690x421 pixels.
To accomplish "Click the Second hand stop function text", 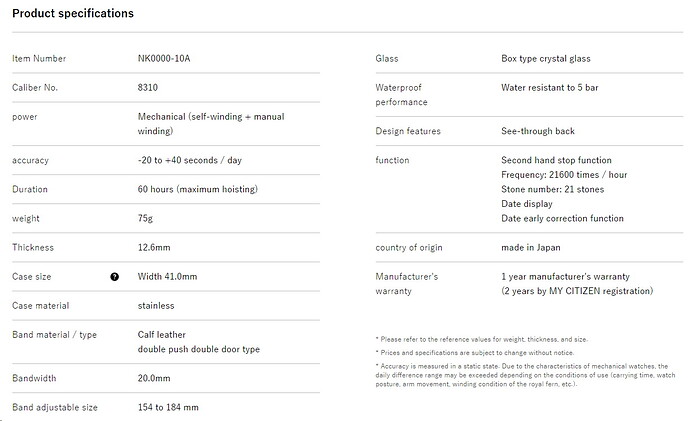I will (x=556, y=160).
